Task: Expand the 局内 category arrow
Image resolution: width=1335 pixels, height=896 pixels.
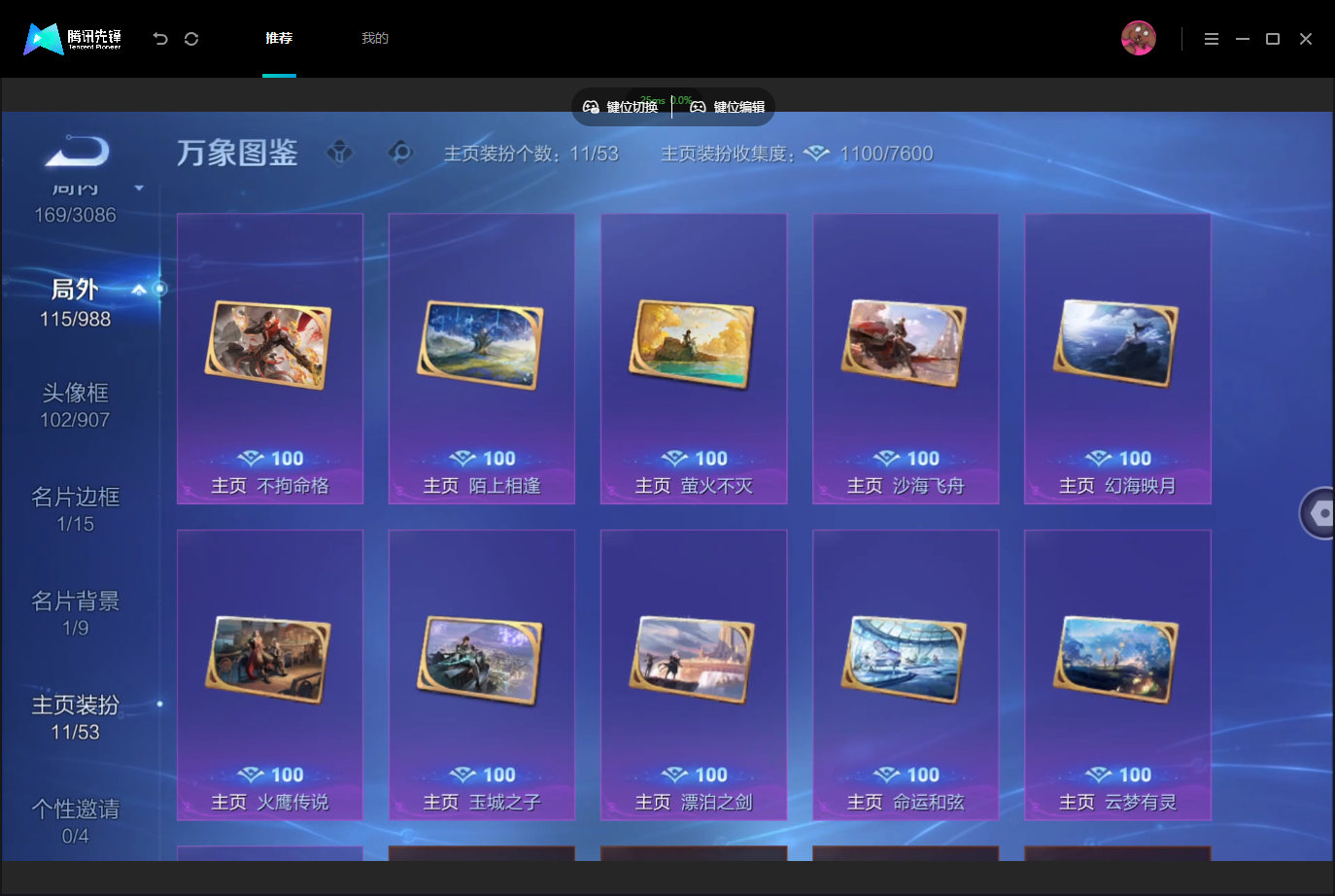Action: click(x=139, y=188)
